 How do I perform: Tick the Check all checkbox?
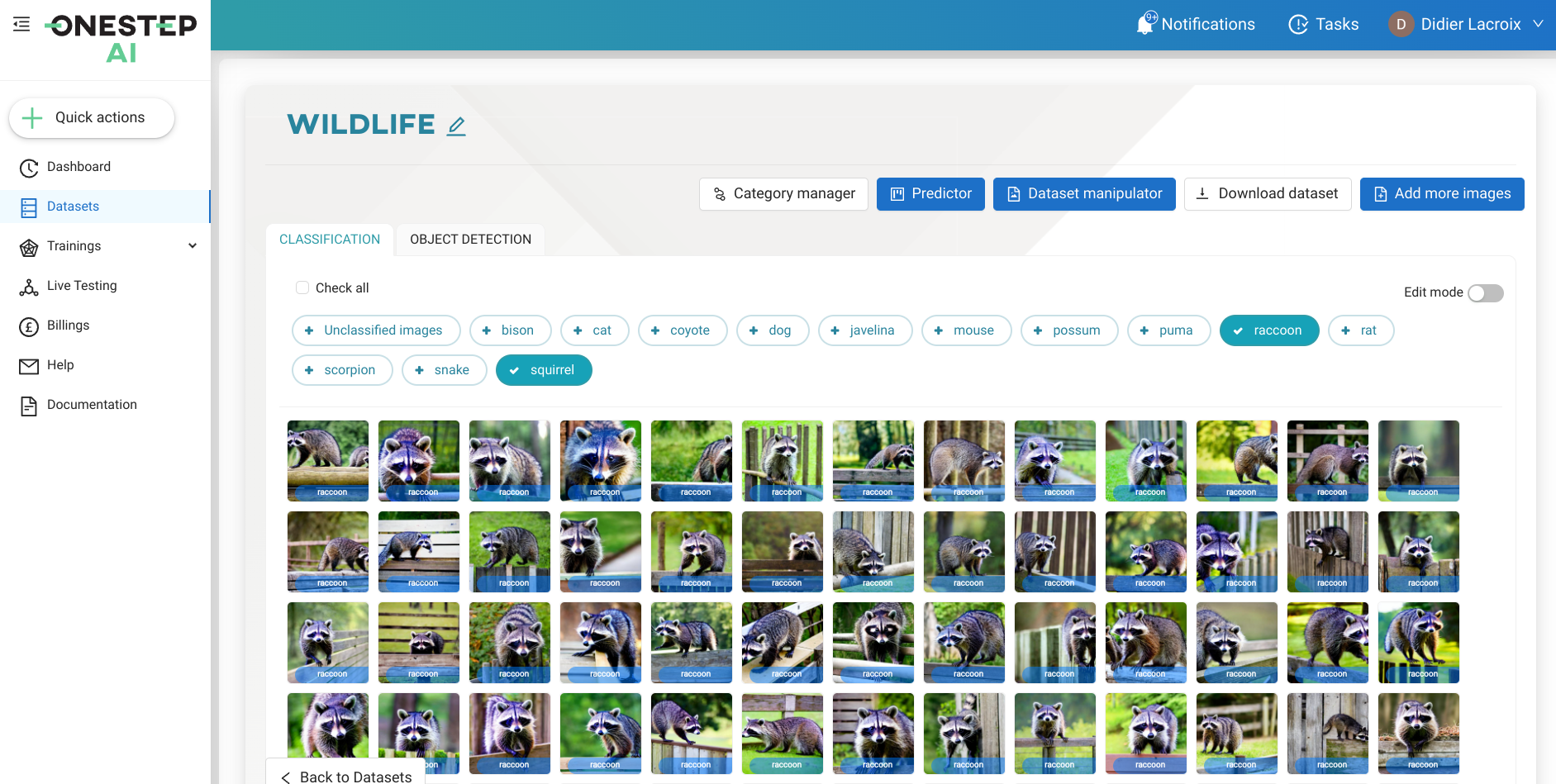(x=302, y=287)
